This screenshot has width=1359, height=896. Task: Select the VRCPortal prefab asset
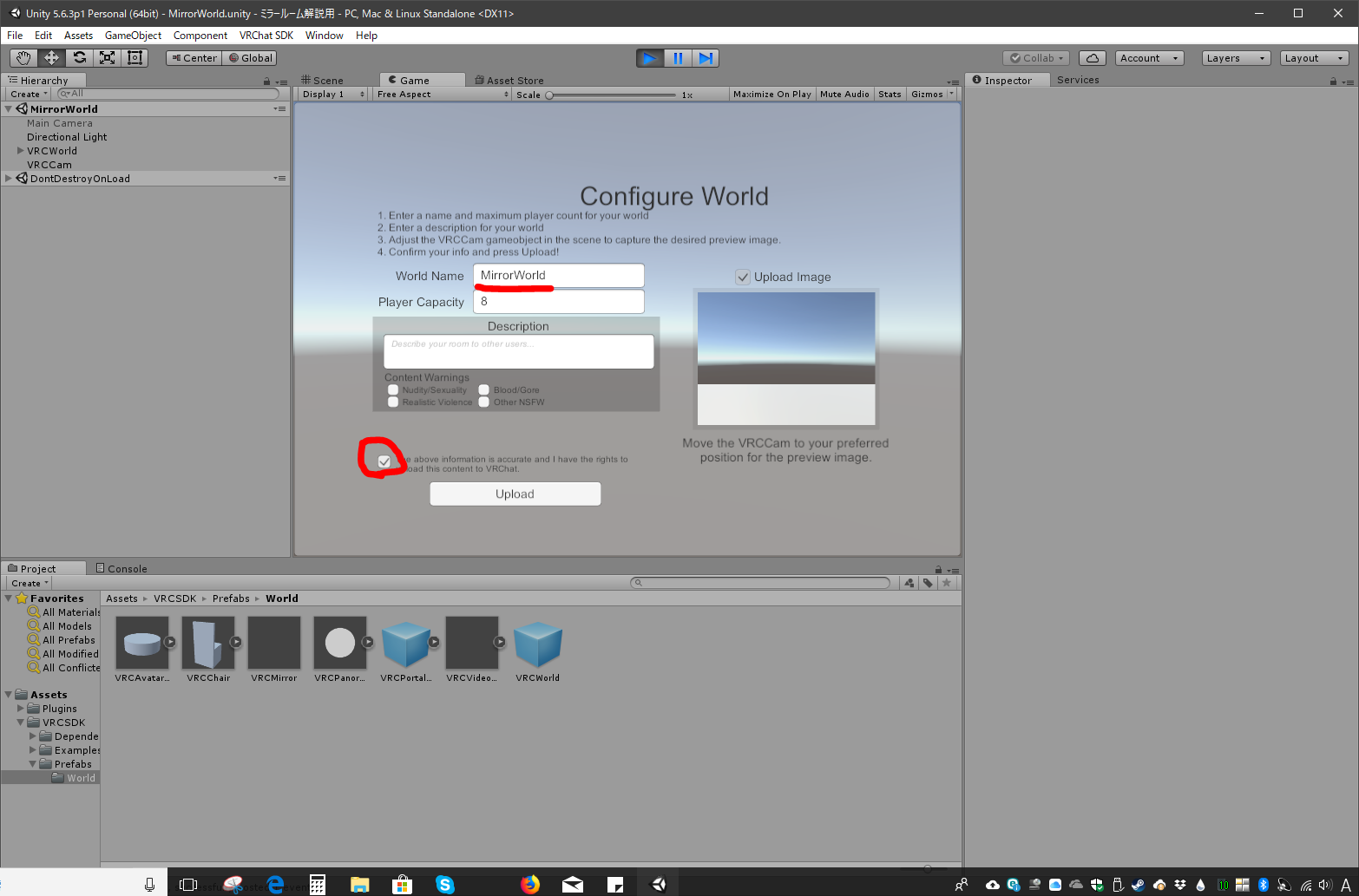(x=406, y=650)
